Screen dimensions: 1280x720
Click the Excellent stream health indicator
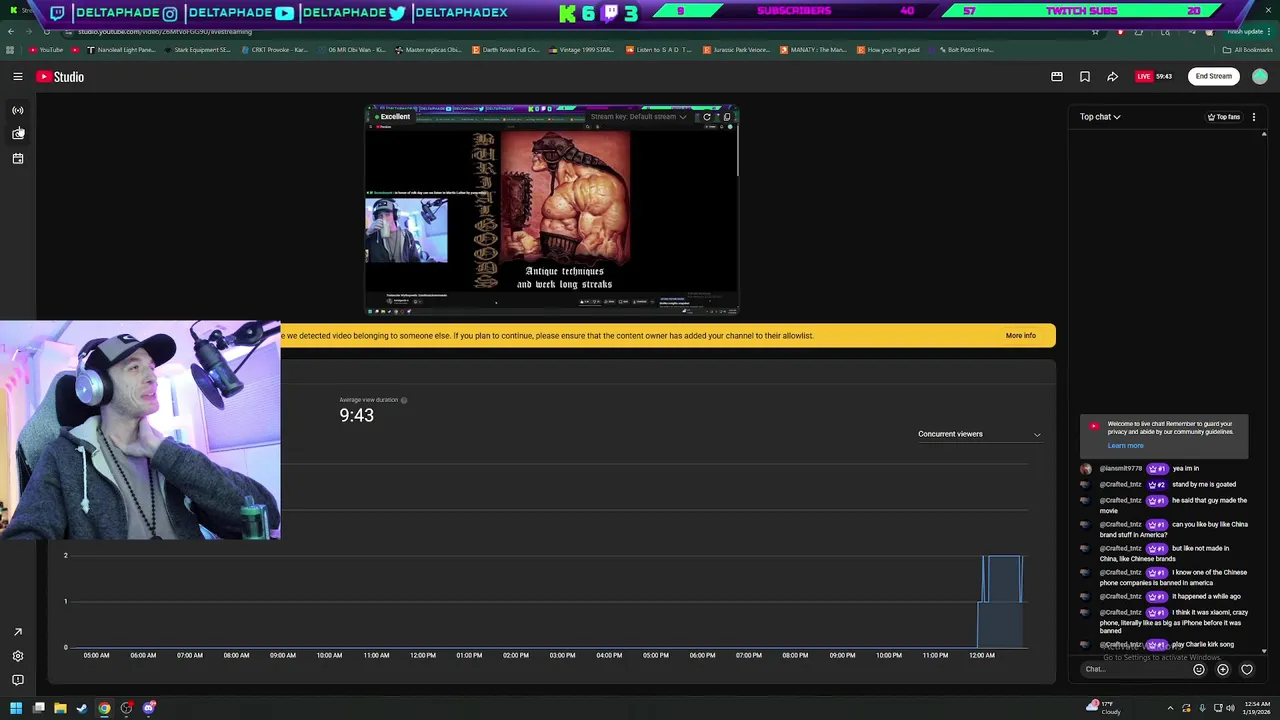tap(392, 117)
